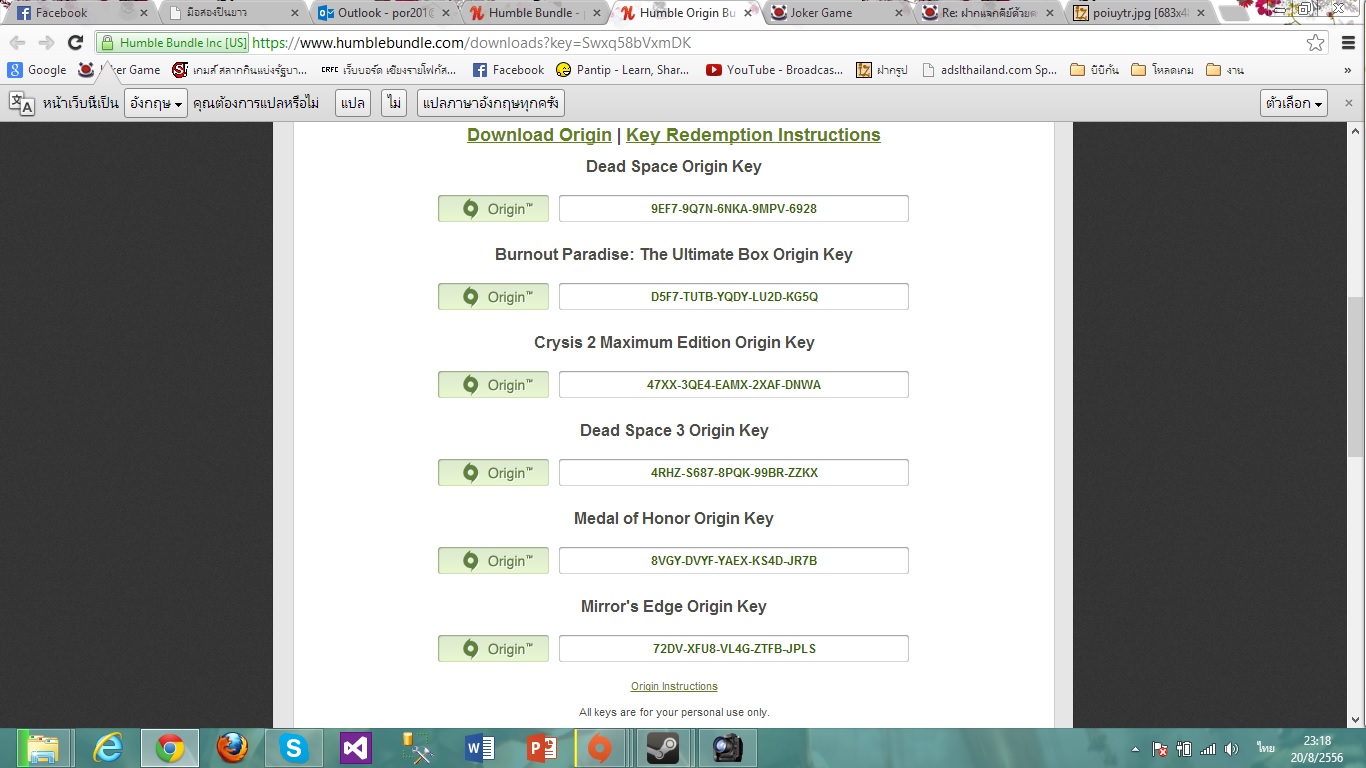
Task: Click the Dead Space 3 Origin button
Action: [x=493, y=473]
